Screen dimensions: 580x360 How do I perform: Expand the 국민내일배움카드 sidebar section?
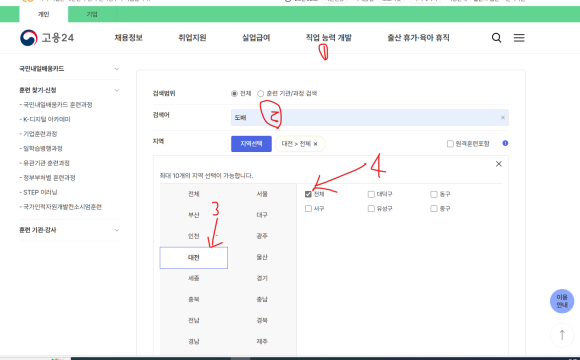coord(69,69)
